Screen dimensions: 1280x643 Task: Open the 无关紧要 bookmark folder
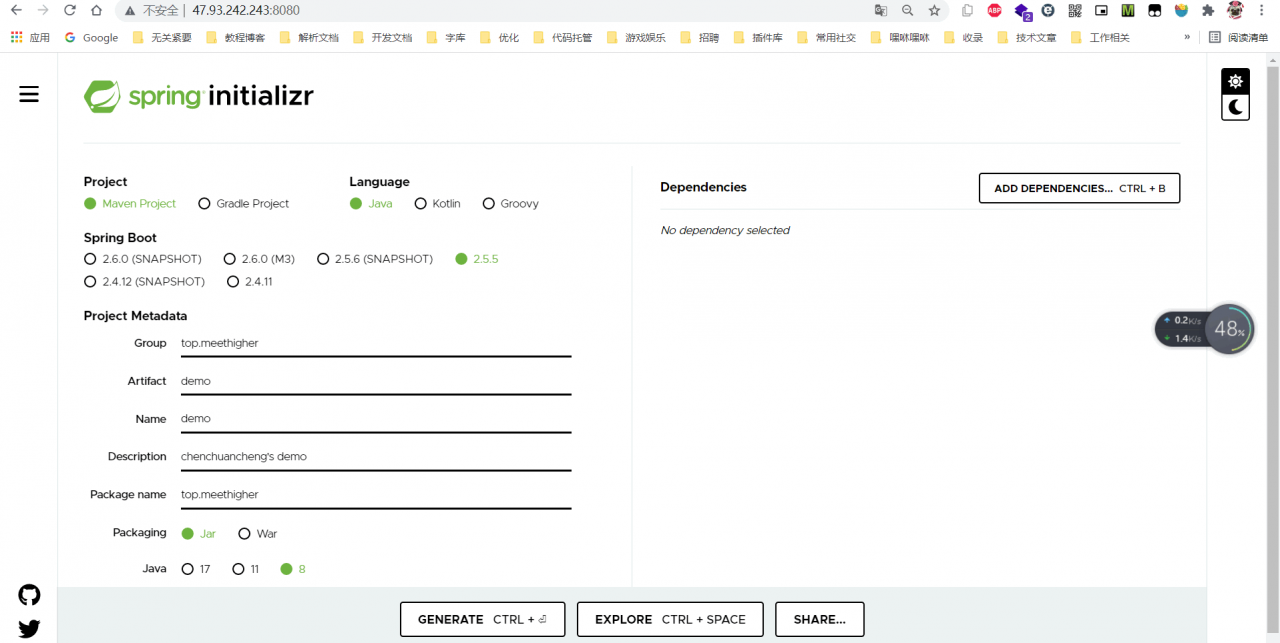162,37
